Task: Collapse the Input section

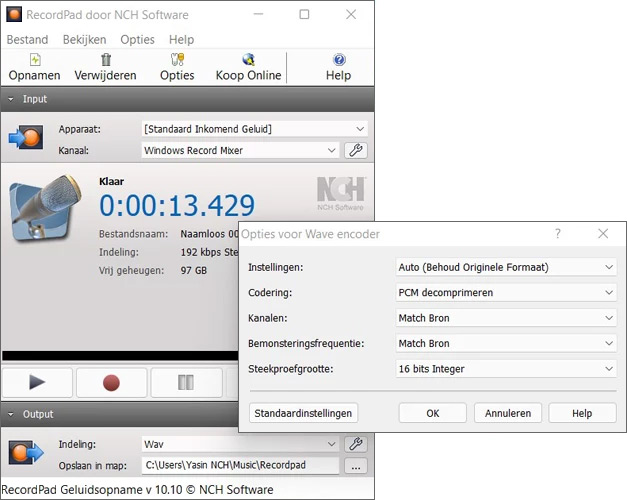Action: pyautogui.click(x=11, y=99)
